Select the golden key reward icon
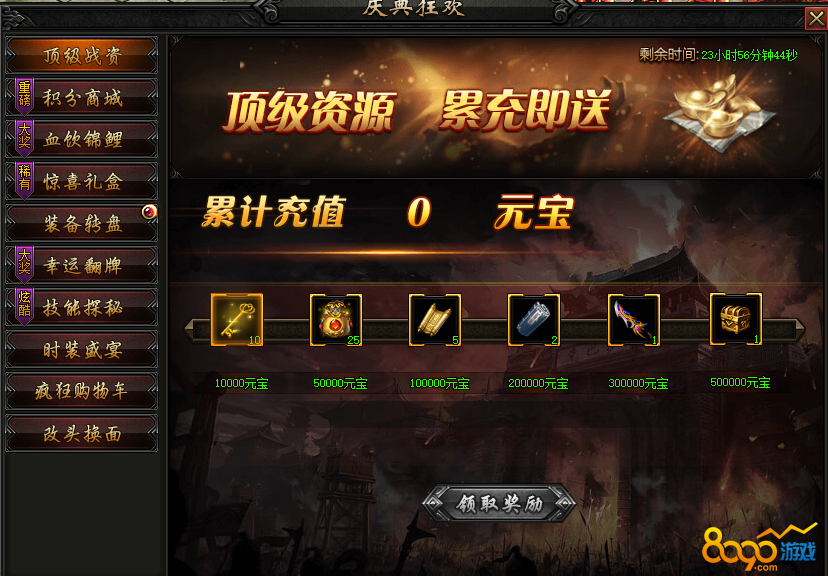Viewport: 828px width, 576px height. click(x=237, y=320)
